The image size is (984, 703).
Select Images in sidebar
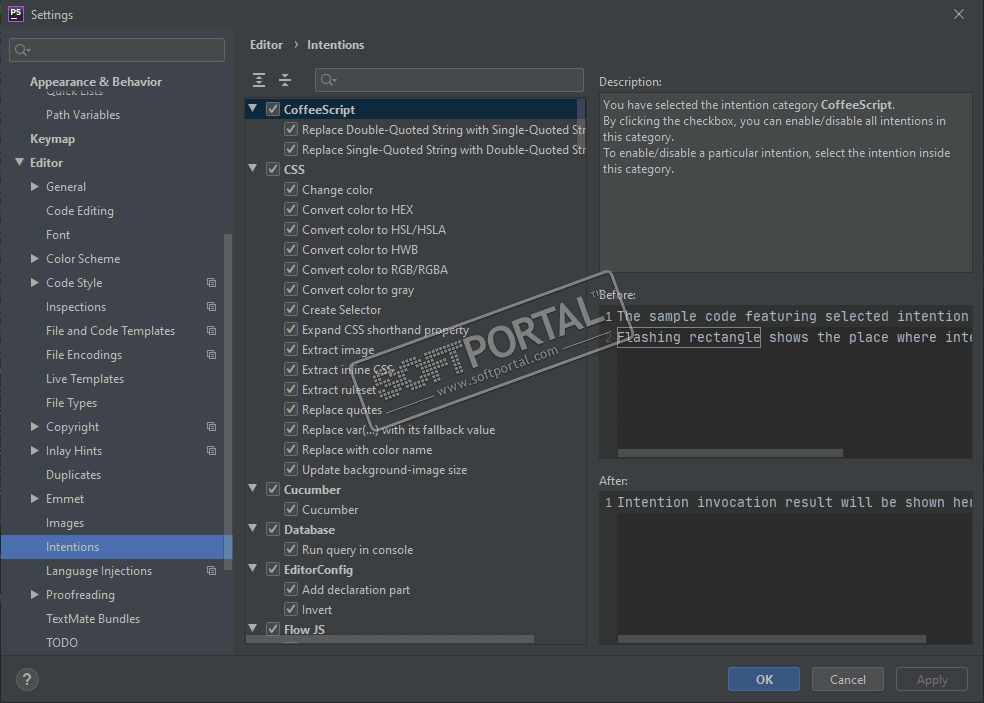pos(65,523)
